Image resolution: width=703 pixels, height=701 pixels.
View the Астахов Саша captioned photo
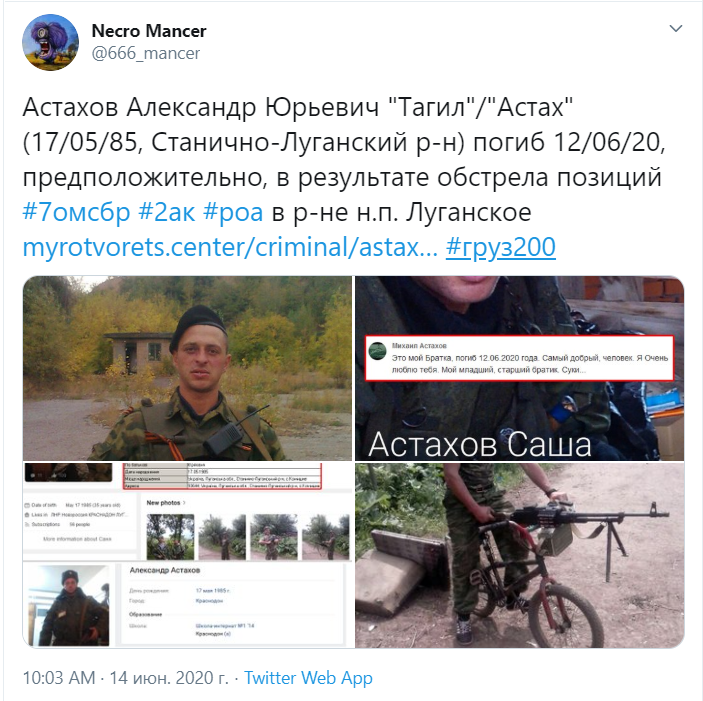pos(520,368)
